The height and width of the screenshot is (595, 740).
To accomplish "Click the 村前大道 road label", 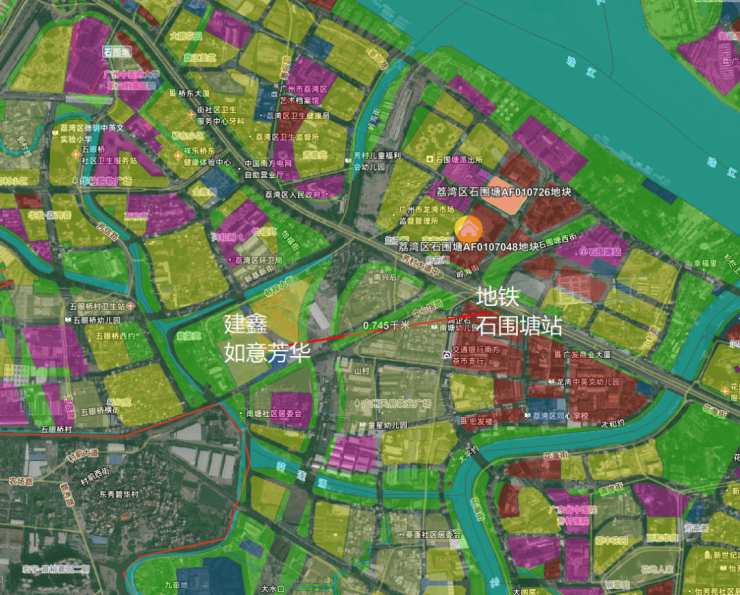I will pos(83,455).
